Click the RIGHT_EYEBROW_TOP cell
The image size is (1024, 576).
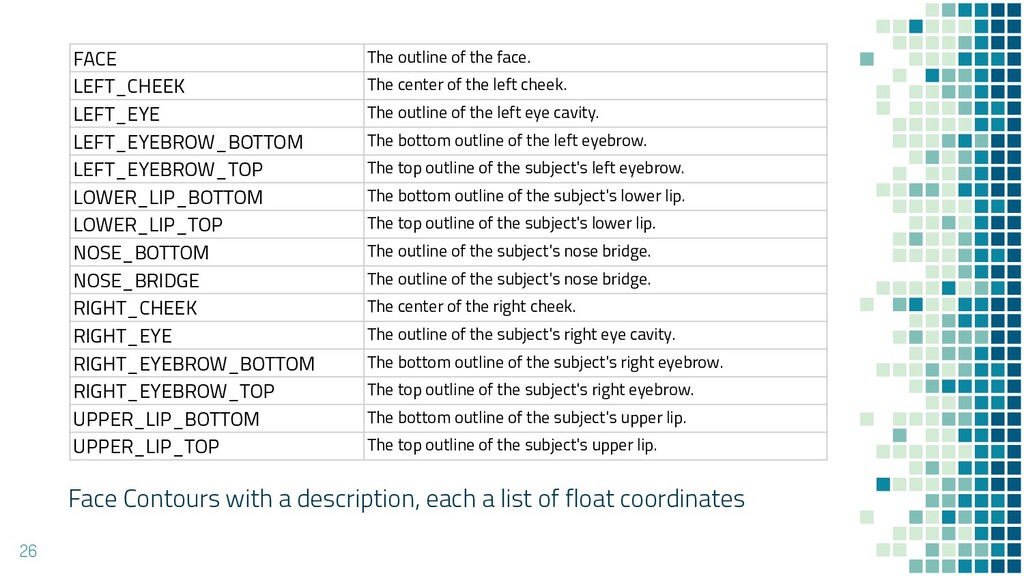[174, 391]
